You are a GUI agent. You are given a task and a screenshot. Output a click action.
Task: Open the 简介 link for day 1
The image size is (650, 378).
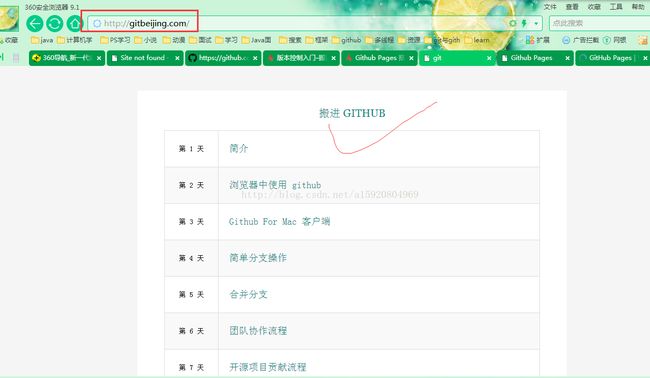[239, 148]
